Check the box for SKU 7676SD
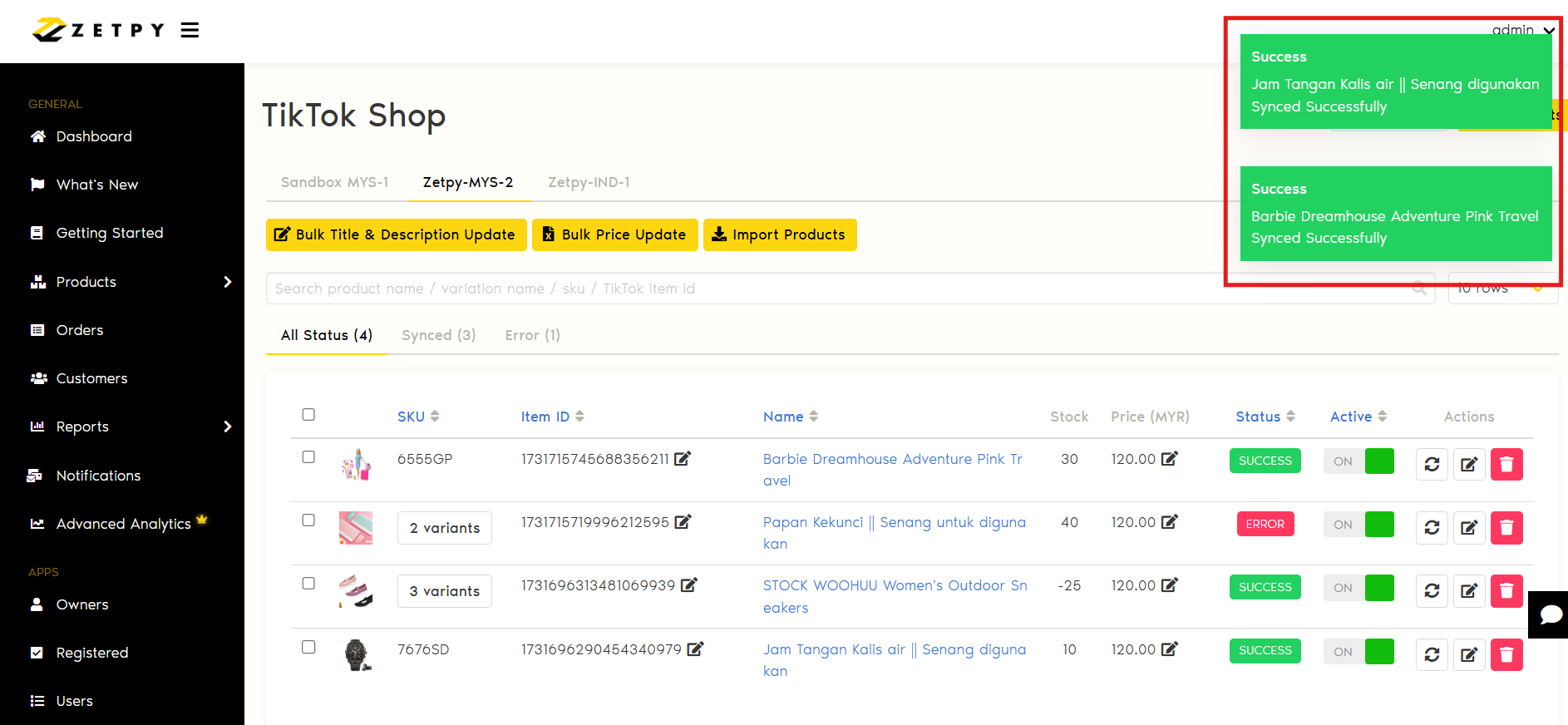This screenshot has width=1568, height=725. click(x=308, y=648)
